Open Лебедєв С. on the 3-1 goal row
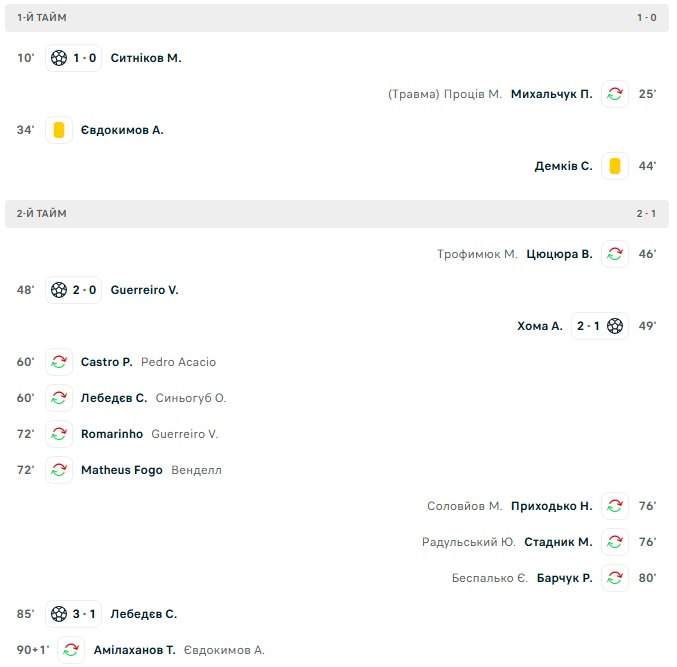This screenshot has height=667, width=677. point(144,614)
